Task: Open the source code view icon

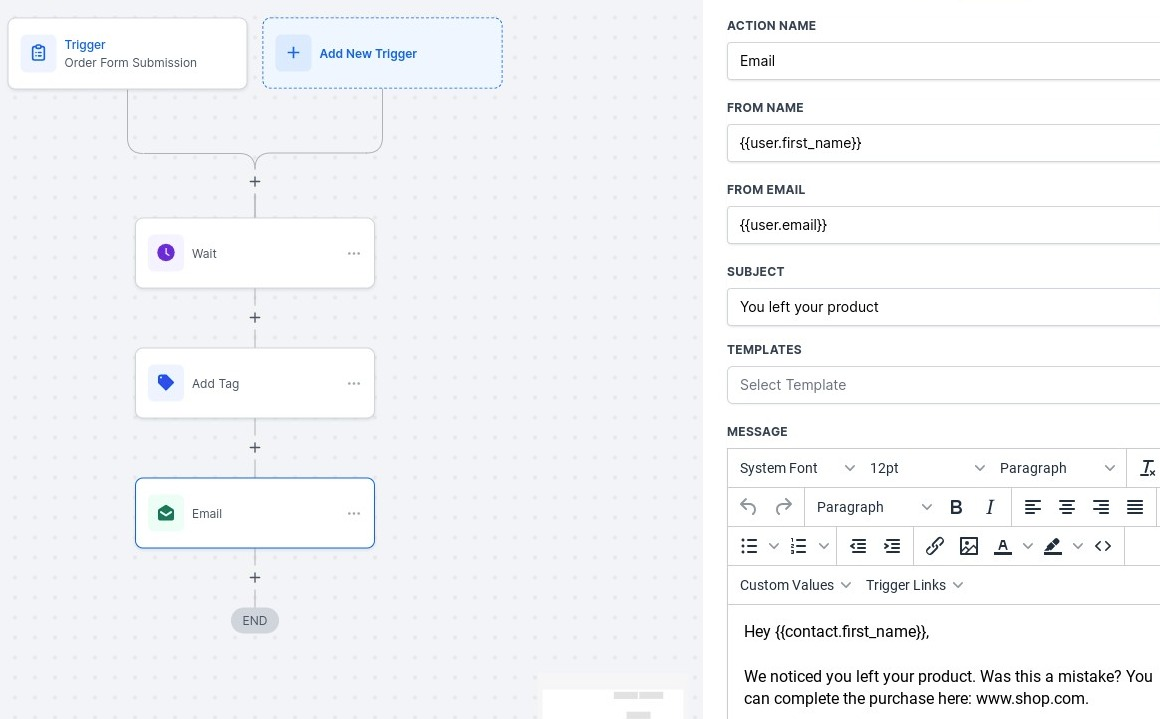Action: (x=1103, y=546)
